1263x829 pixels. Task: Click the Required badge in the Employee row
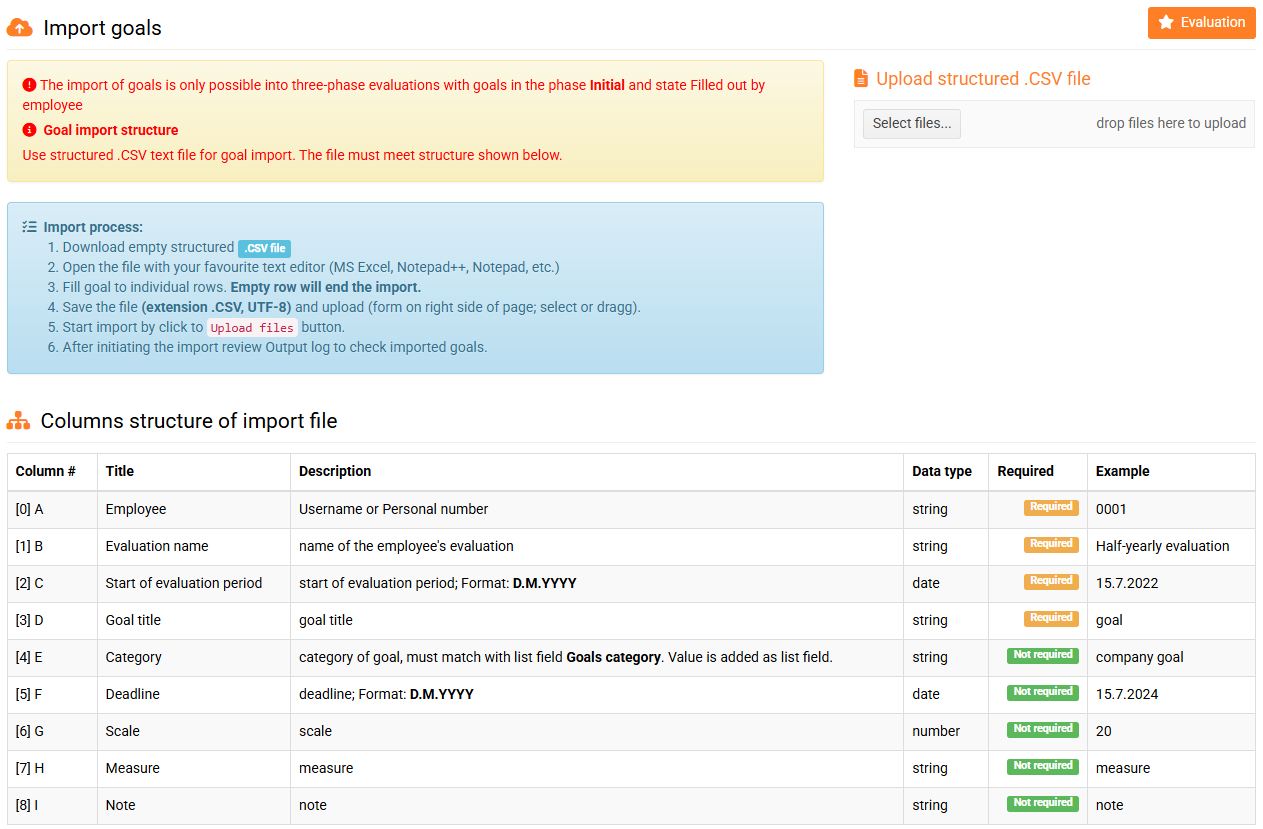click(x=1051, y=507)
